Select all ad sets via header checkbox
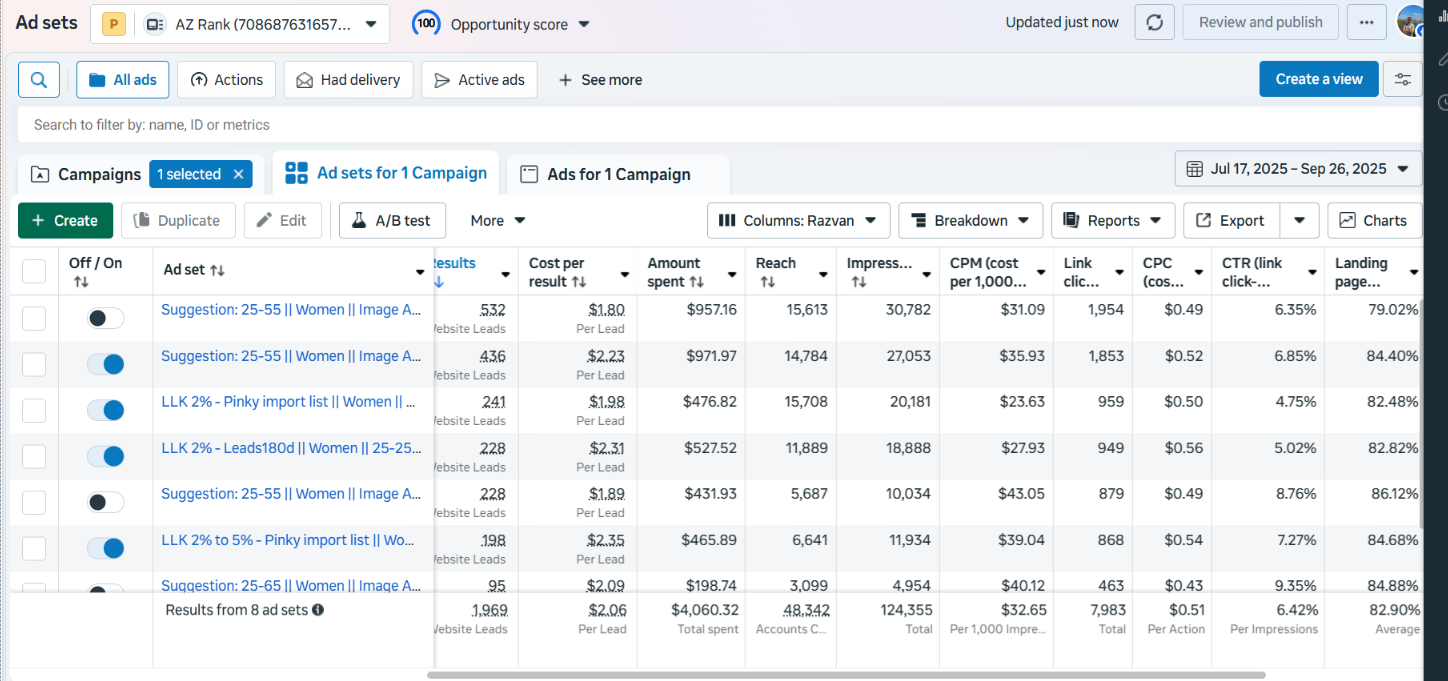Screen dimensions: 1448x681 tap(34, 271)
